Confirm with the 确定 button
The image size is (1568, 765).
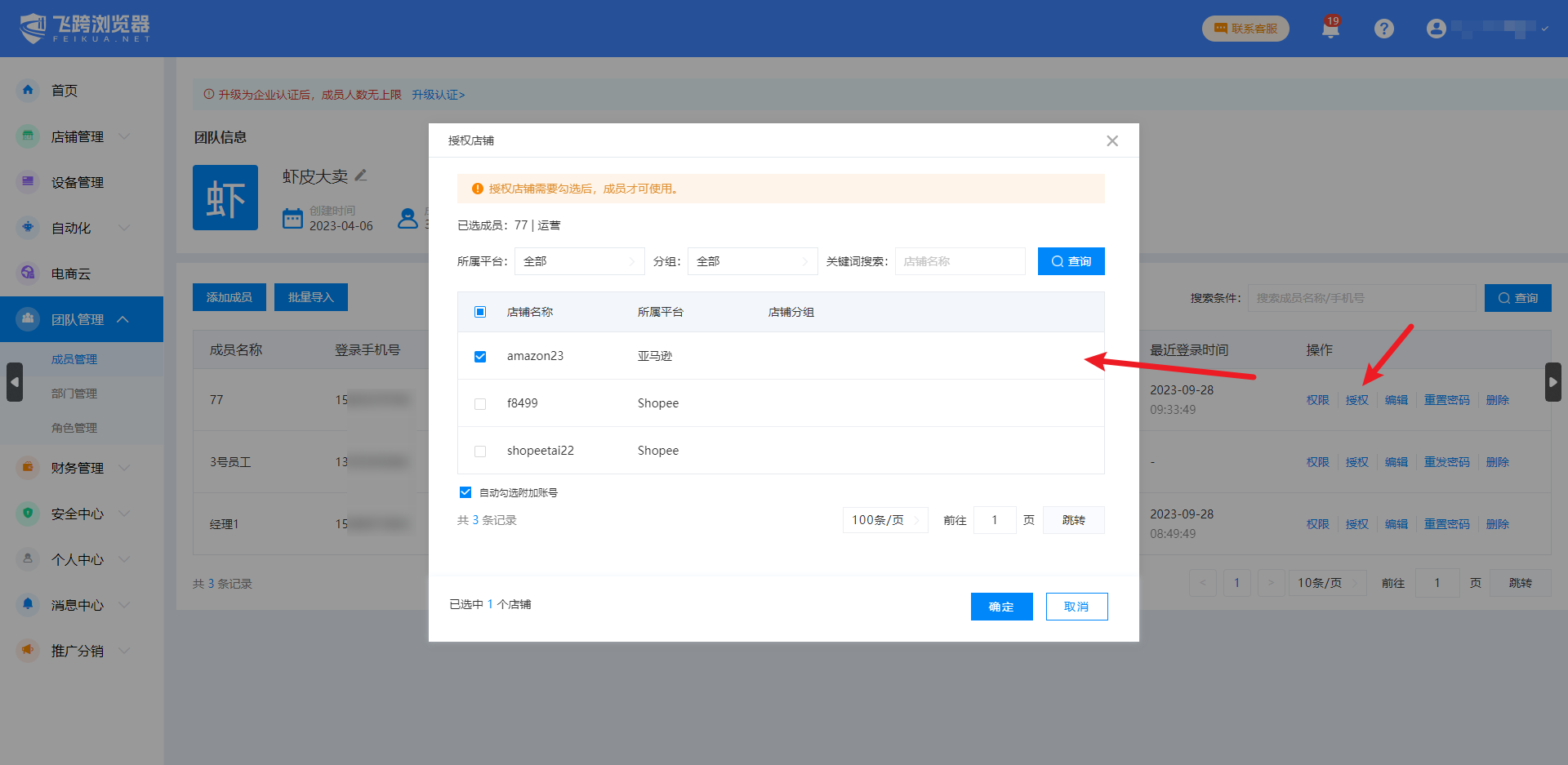[x=1001, y=607]
